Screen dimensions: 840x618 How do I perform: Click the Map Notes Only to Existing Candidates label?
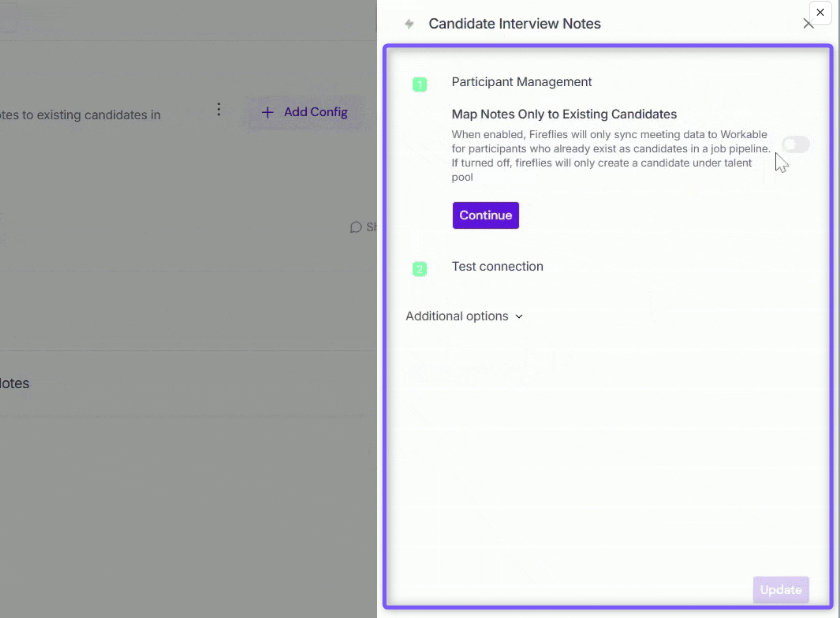[564, 114]
